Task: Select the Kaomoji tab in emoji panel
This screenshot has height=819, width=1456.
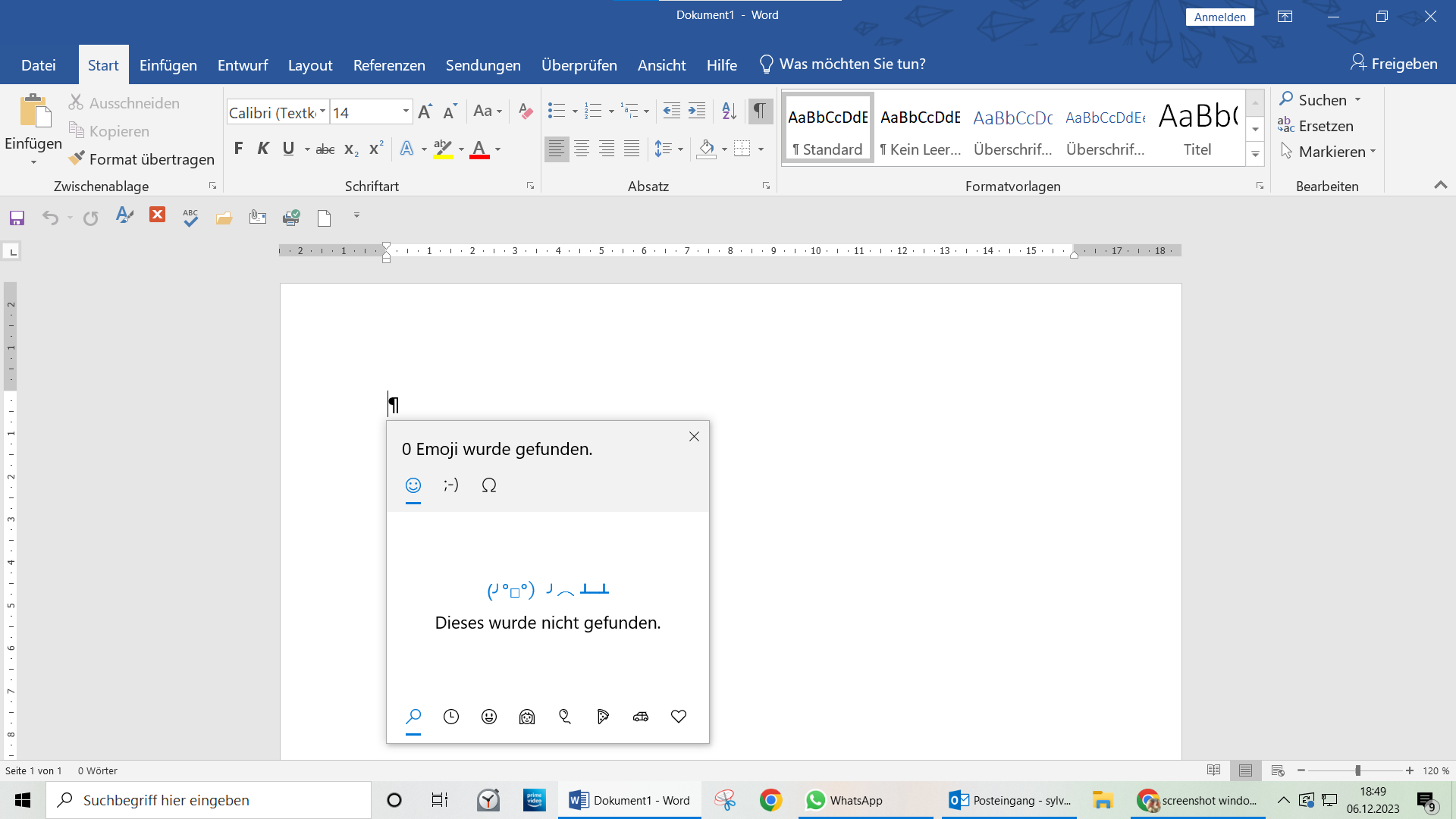Action: (451, 485)
